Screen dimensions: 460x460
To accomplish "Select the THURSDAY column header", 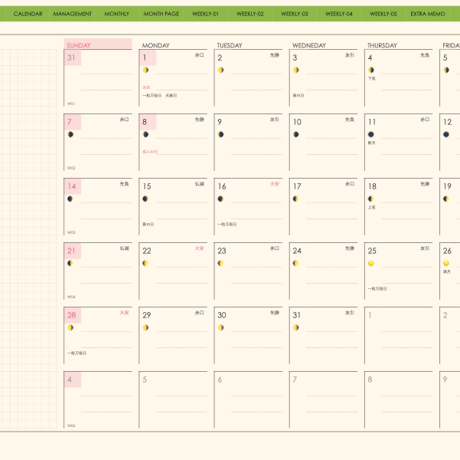I will [382, 45].
